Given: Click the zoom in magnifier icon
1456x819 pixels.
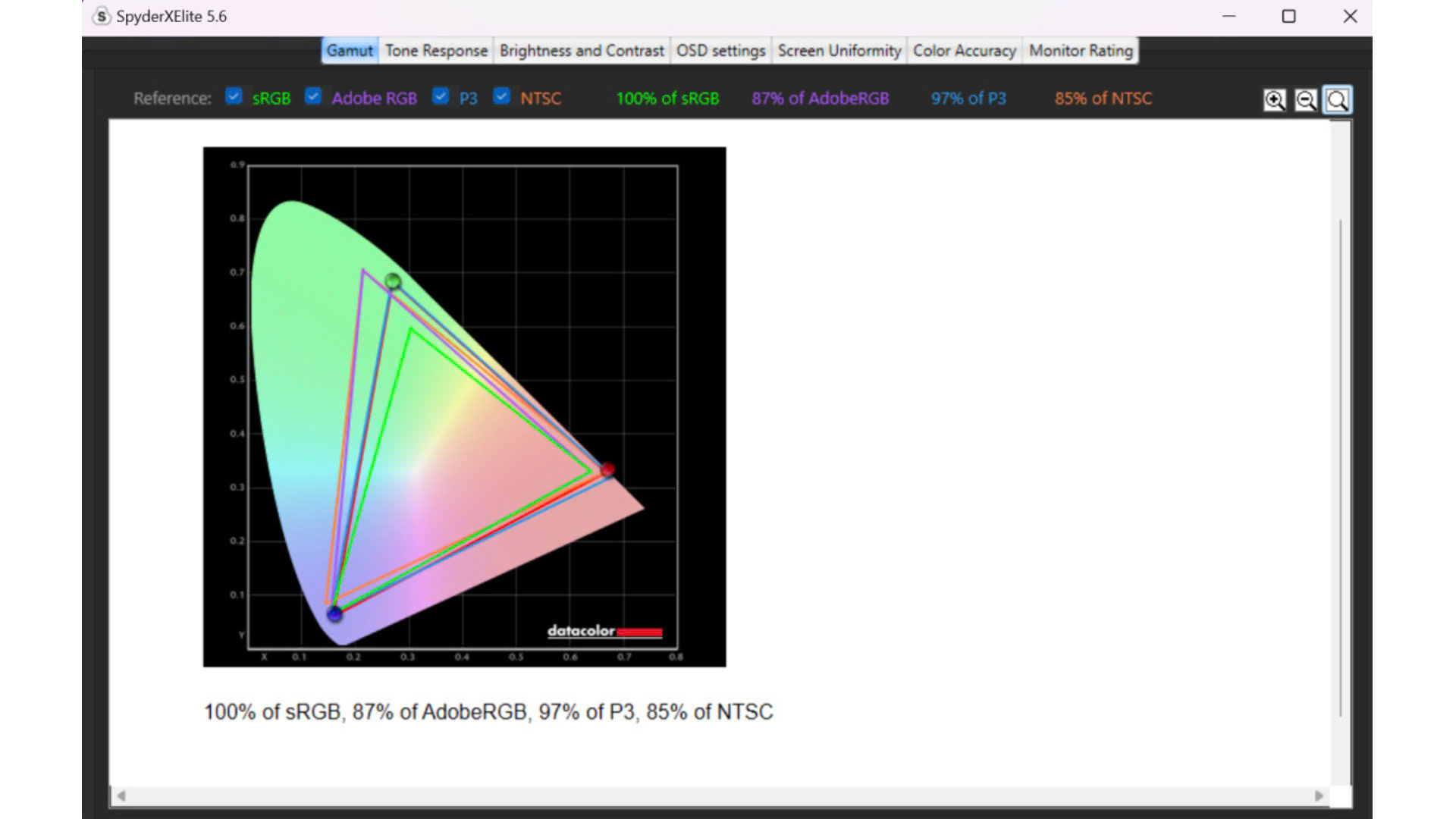Looking at the screenshot, I should [x=1274, y=100].
